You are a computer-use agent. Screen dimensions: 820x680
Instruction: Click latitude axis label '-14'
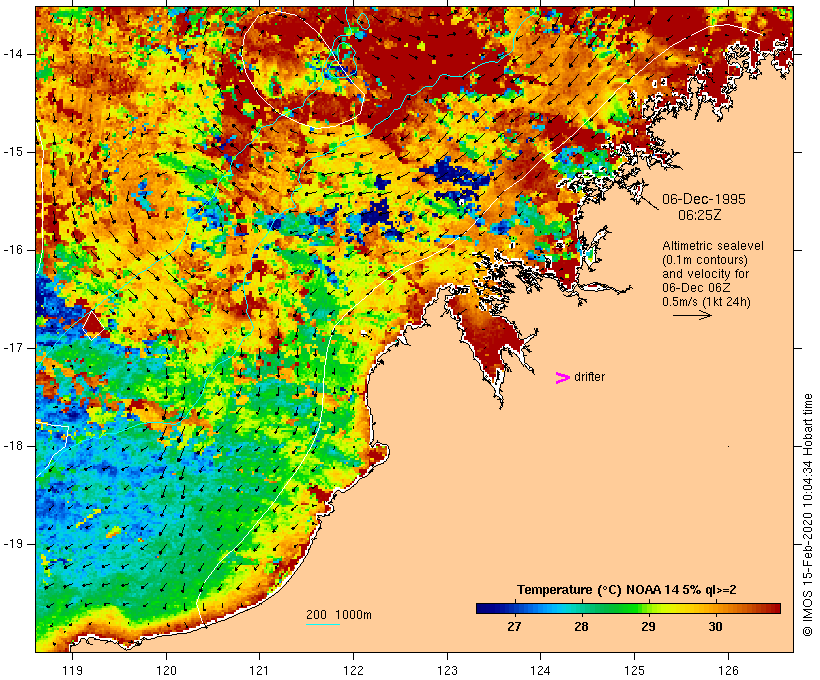coord(13,54)
